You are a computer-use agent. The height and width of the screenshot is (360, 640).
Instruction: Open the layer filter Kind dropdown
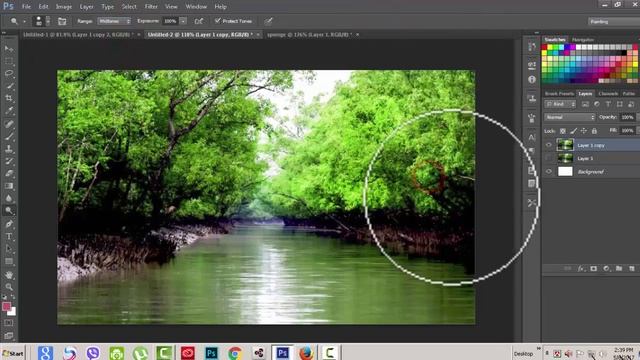point(560,104)
